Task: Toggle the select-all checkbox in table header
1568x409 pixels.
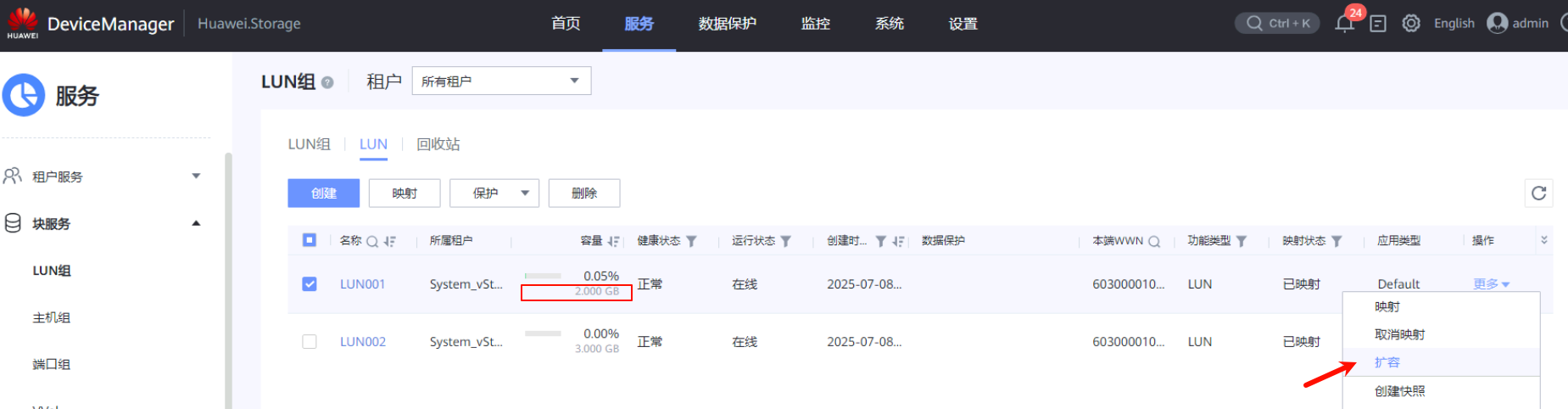Action: click(x=310, y=240)
